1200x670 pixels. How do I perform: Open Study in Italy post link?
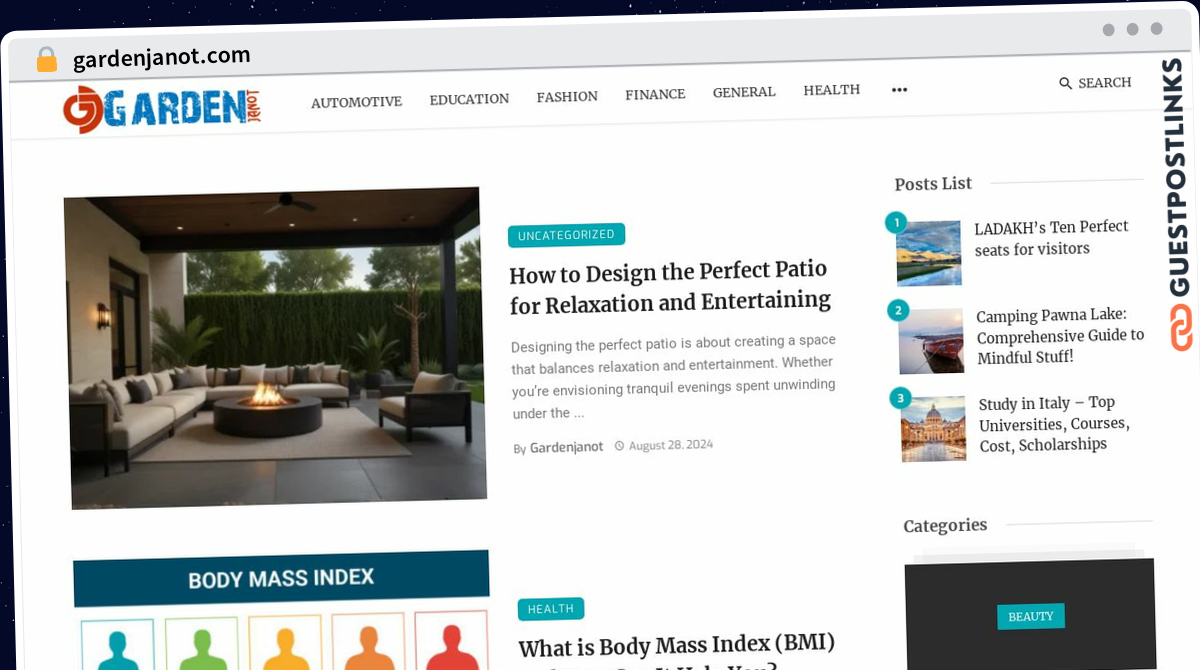(x=1055, y=424)
